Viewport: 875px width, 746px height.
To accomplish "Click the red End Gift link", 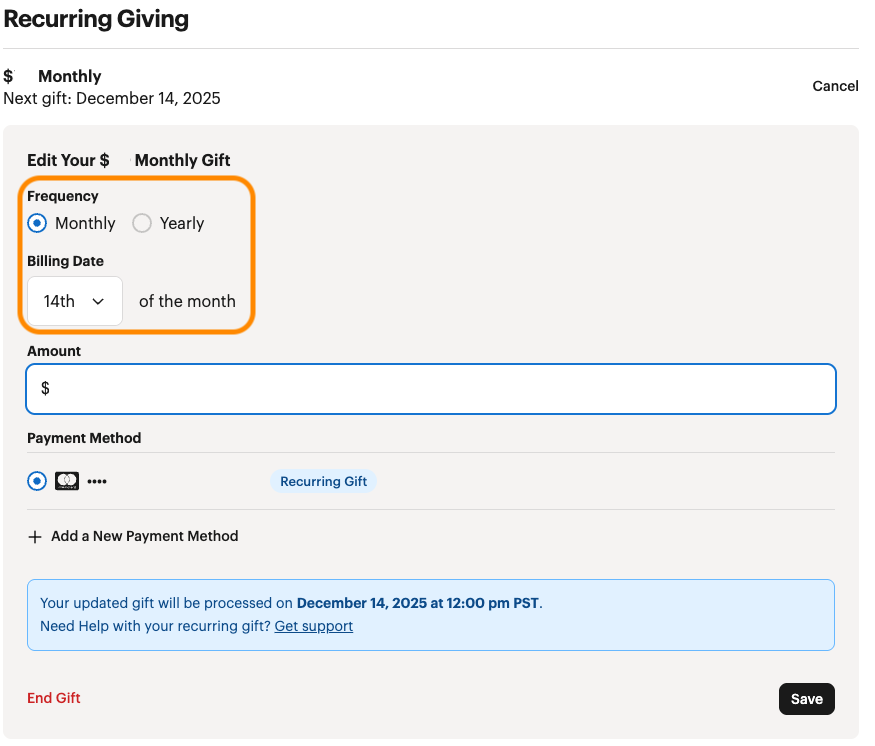I will click(x=54, y=698).
